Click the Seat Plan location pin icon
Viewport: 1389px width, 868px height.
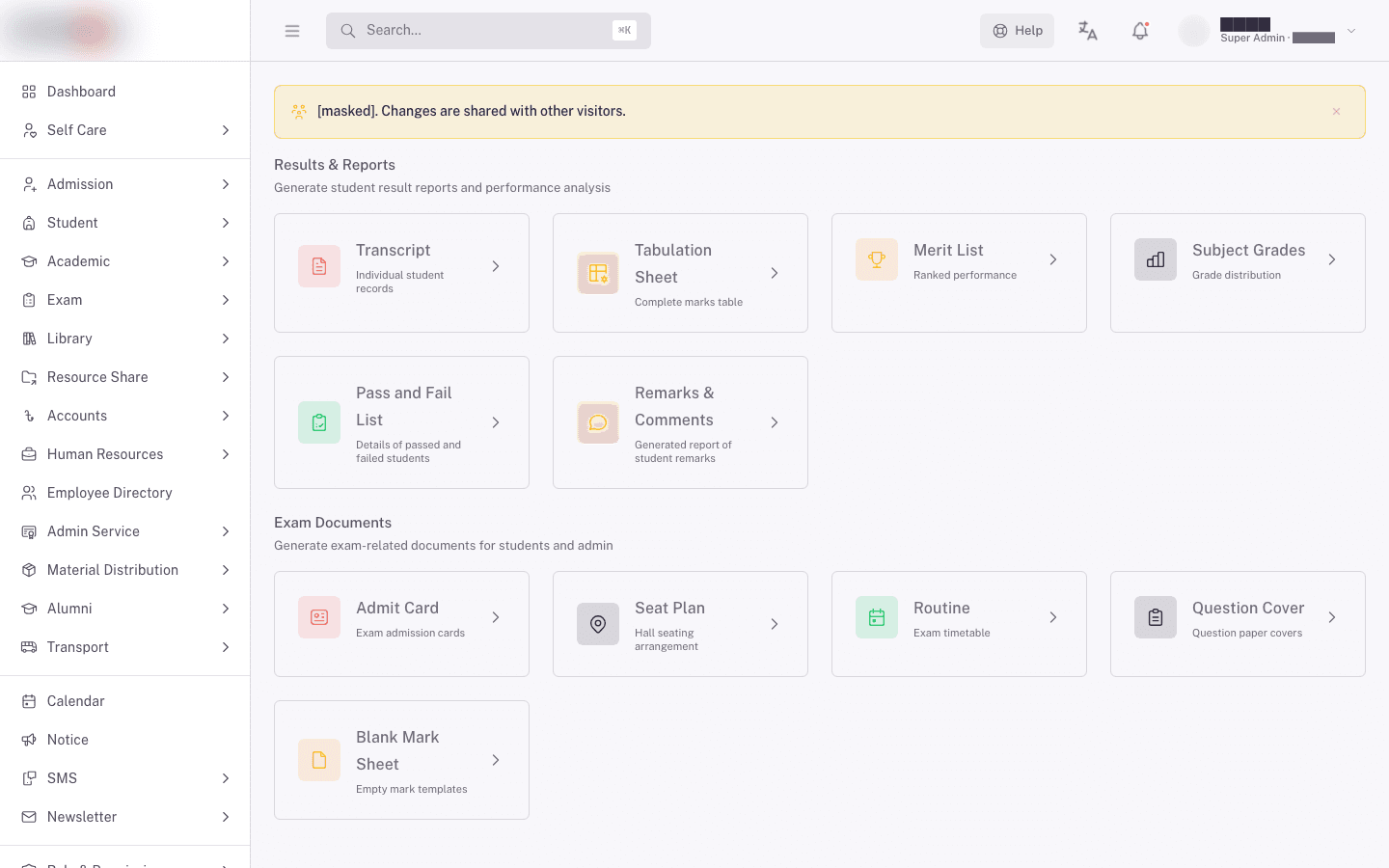click(x=598, y=624)
